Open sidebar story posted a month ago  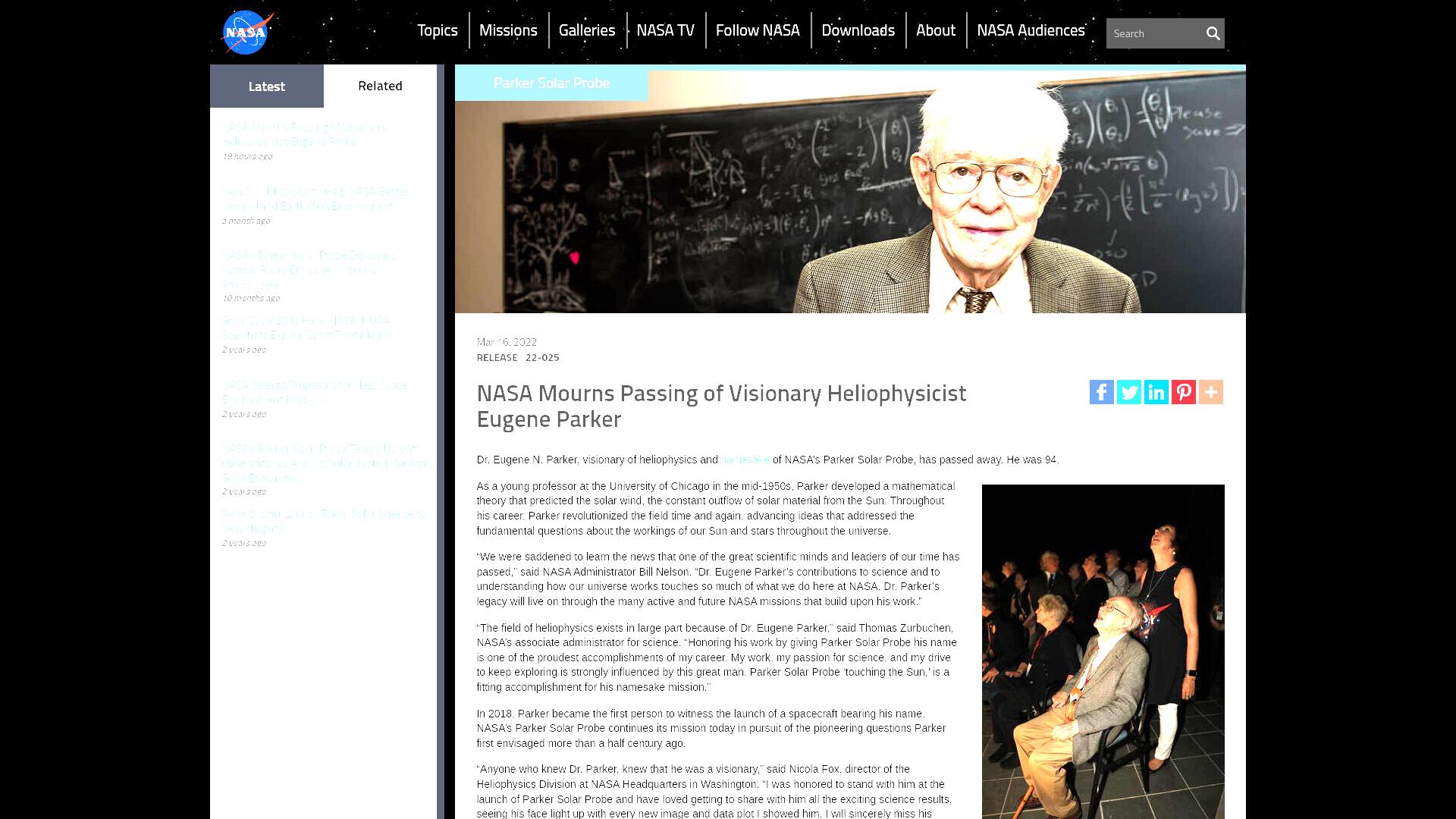click(315, 199)
